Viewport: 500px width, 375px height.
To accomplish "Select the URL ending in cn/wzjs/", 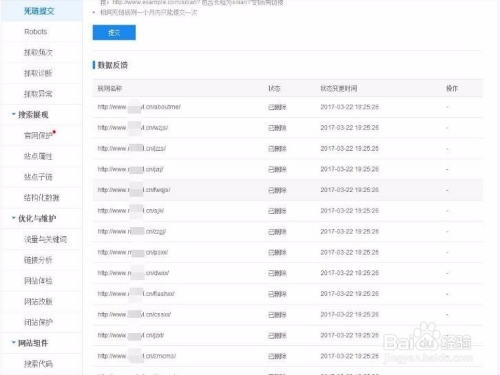I will [133, 128].
